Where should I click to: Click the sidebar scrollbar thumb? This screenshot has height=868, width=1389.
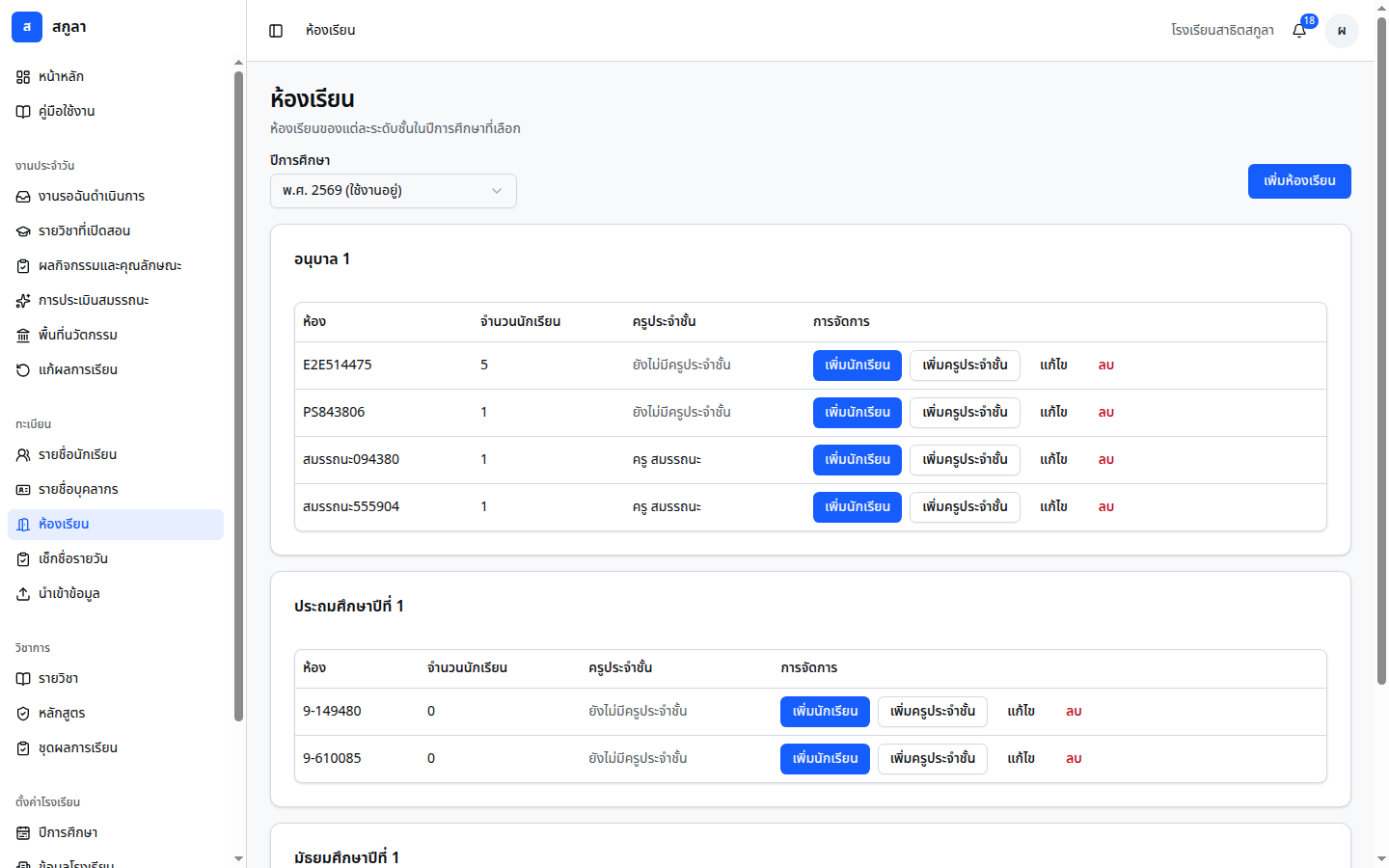tap(238, 395)
